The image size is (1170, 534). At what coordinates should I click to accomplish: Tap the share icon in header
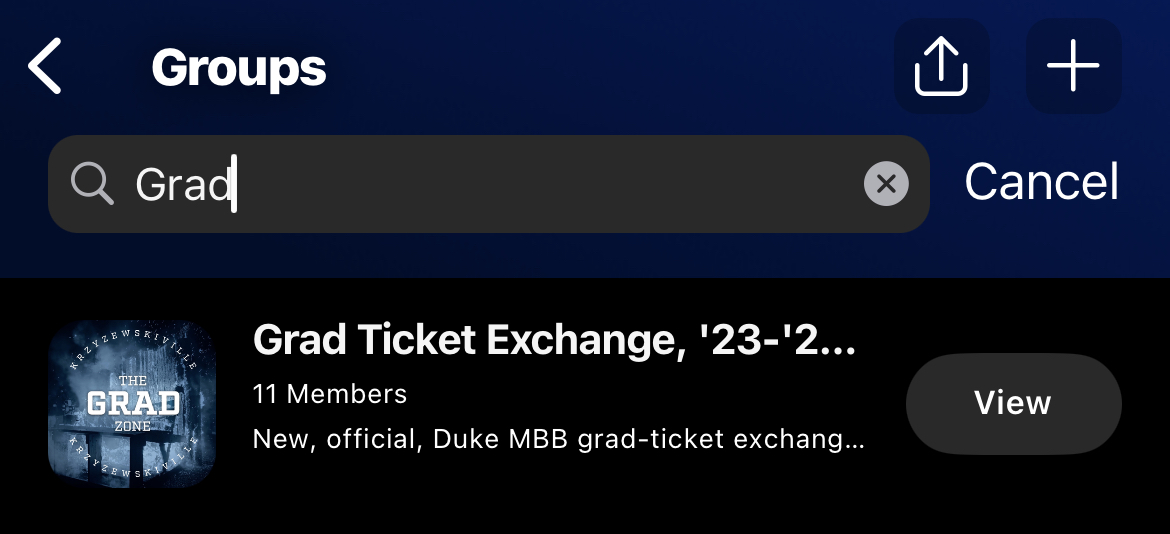pyautogui.click(x=941, y=66)
